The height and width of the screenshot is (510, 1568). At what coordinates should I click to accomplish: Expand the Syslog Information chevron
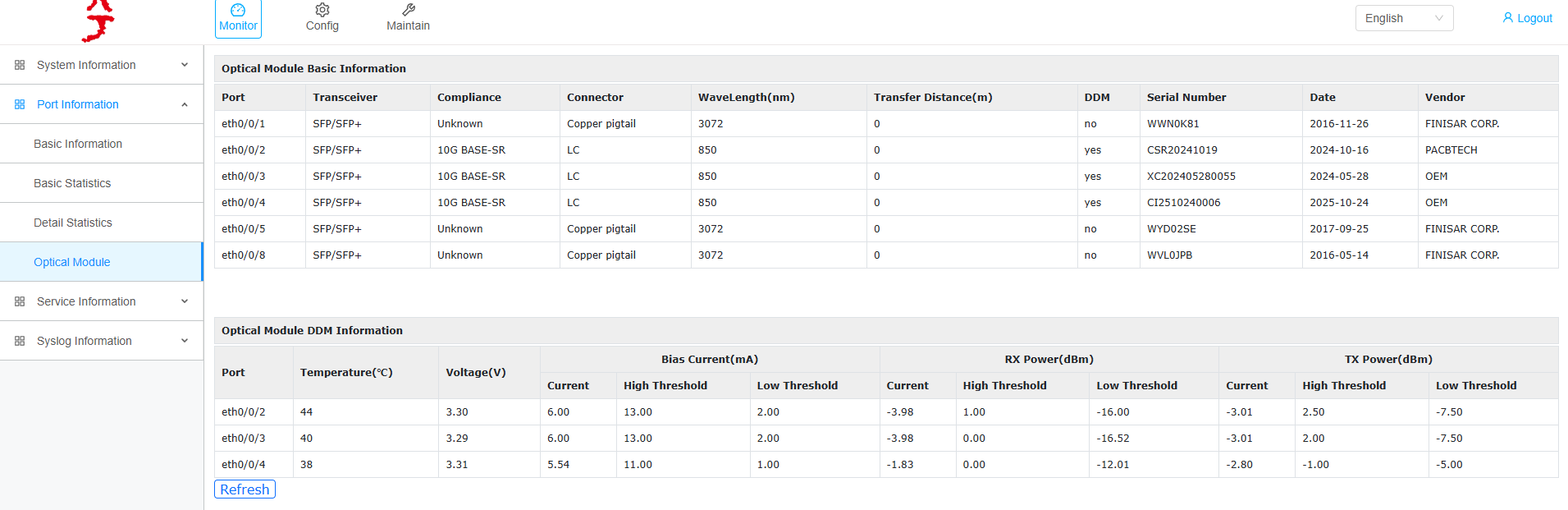[x=185, y=341]
